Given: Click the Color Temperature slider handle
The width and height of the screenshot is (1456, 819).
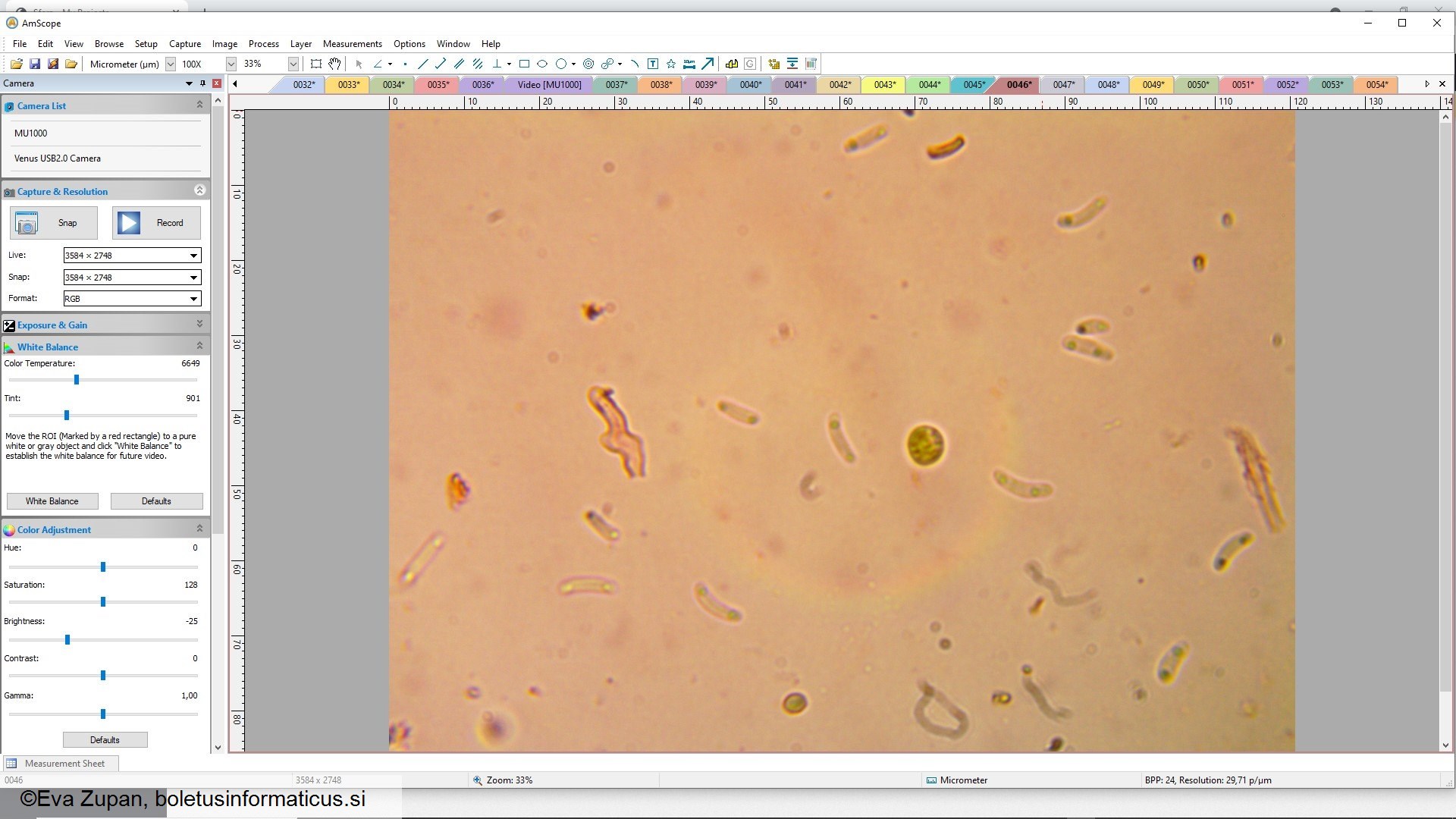Looking at the screenshot, I should 77,379.
